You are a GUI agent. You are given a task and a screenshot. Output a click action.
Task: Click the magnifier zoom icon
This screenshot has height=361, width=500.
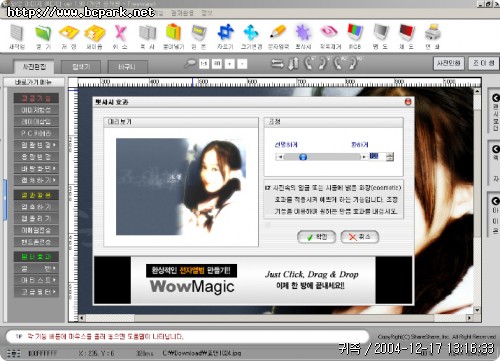tap(190, 63)
